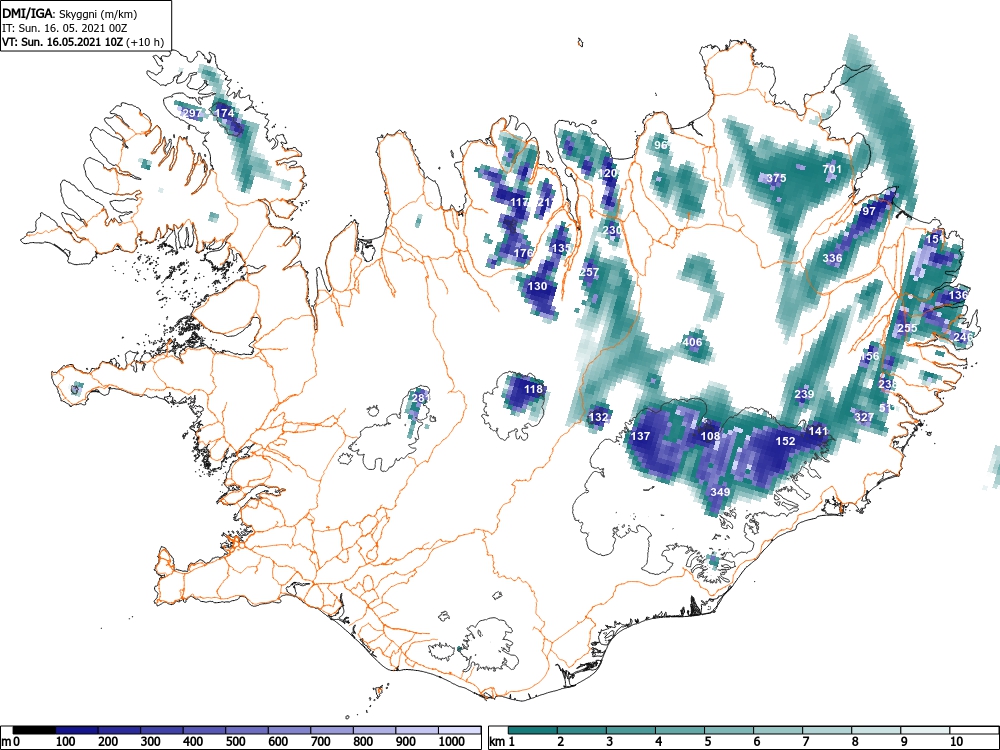Click the dark teal 1–2 km swatch
Viewport: 1000px width, 750px height.
pos(534,730)
